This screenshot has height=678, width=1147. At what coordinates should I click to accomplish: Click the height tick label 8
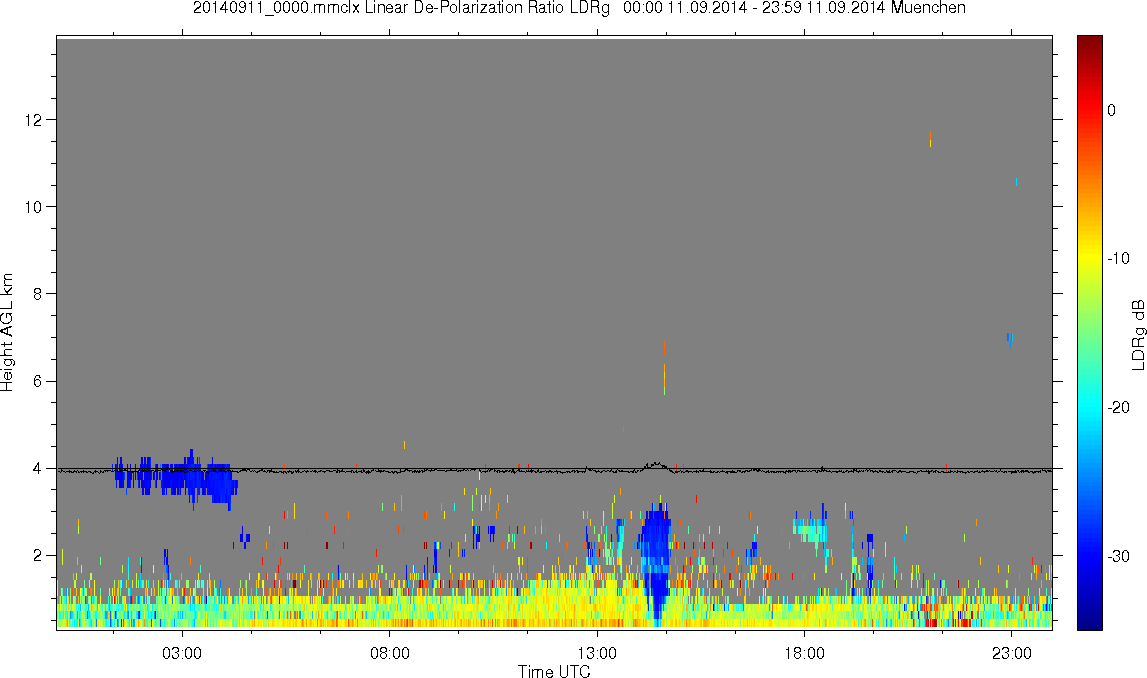(37, 294)
